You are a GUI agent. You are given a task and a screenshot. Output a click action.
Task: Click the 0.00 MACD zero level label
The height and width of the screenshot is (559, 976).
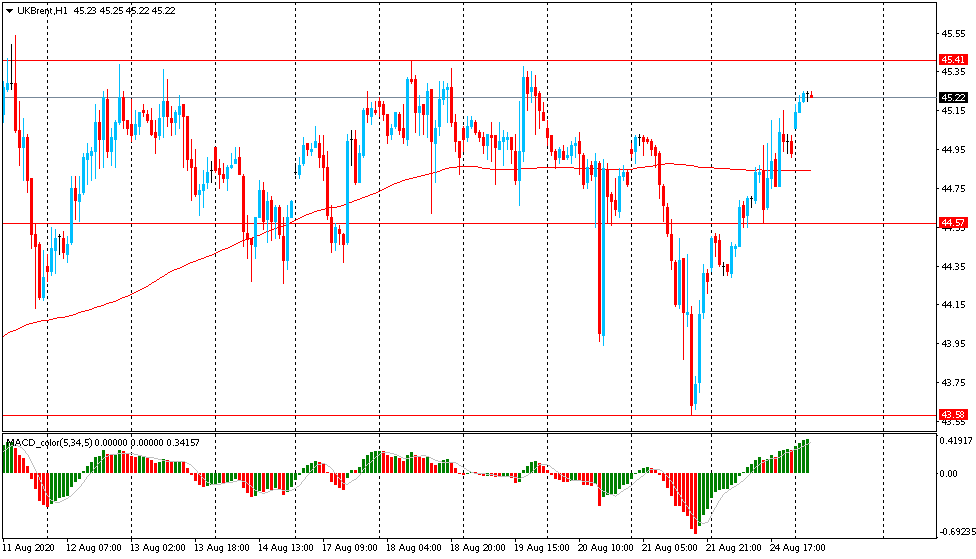coord(948,473)
